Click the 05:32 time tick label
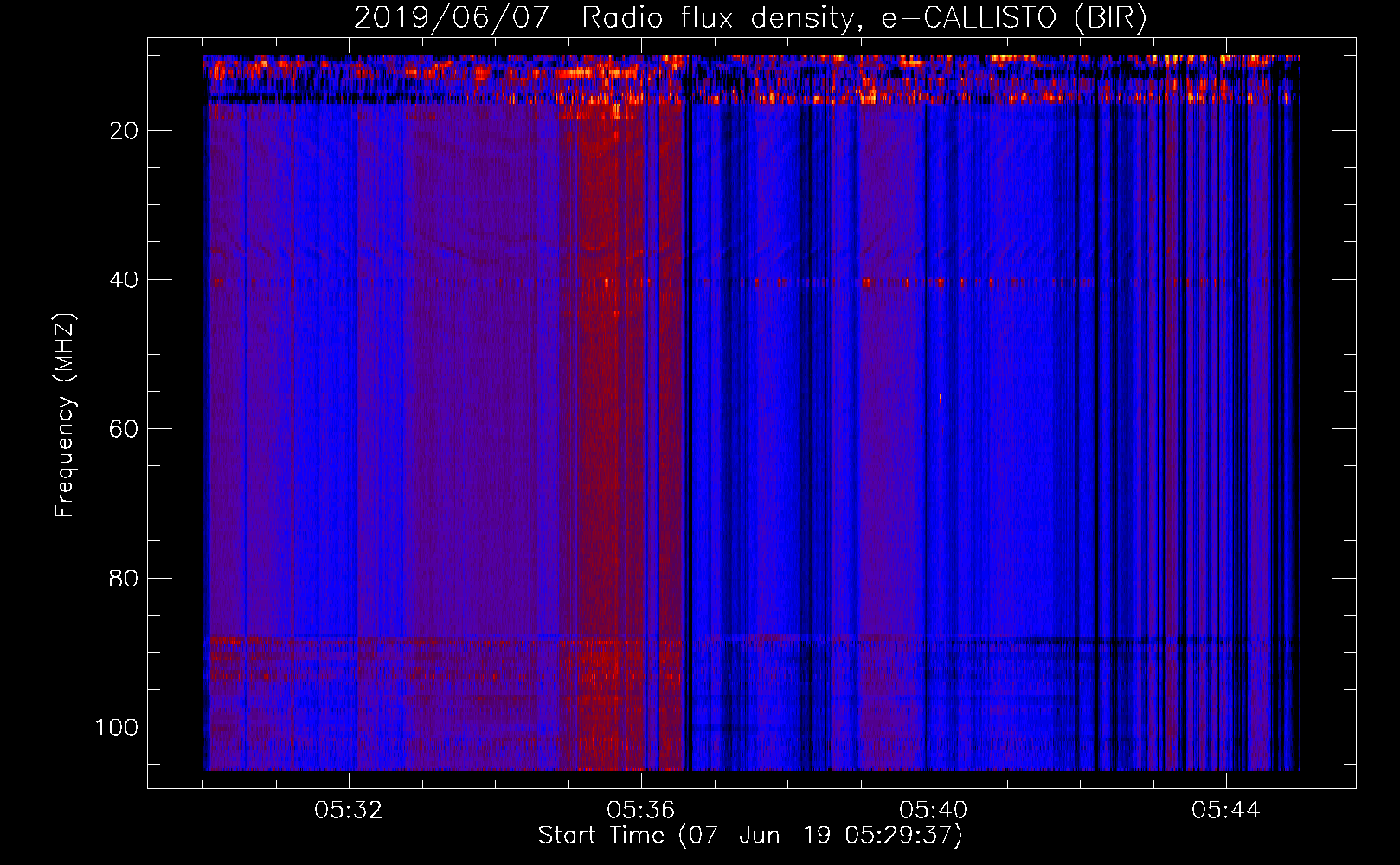The width and height of the screenshot is (1400, 865). pos(349,811)
